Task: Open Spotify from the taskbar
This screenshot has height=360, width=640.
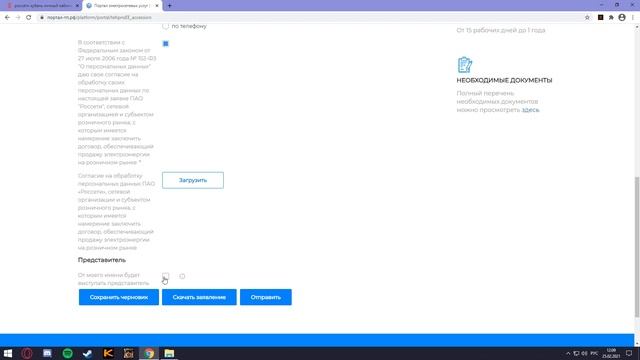Action: 68,353
